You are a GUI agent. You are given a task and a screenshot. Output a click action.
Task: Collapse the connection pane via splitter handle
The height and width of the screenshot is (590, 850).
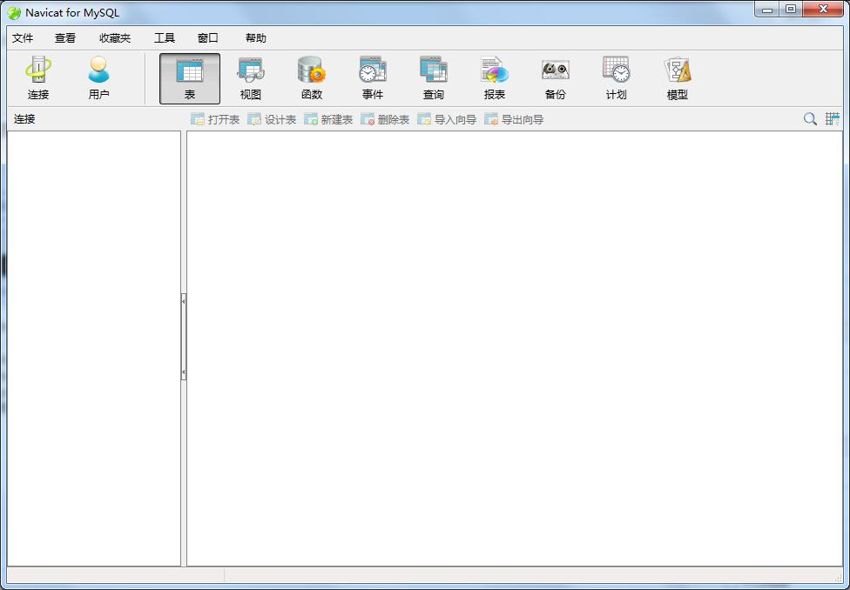click(x=184, y=336)
